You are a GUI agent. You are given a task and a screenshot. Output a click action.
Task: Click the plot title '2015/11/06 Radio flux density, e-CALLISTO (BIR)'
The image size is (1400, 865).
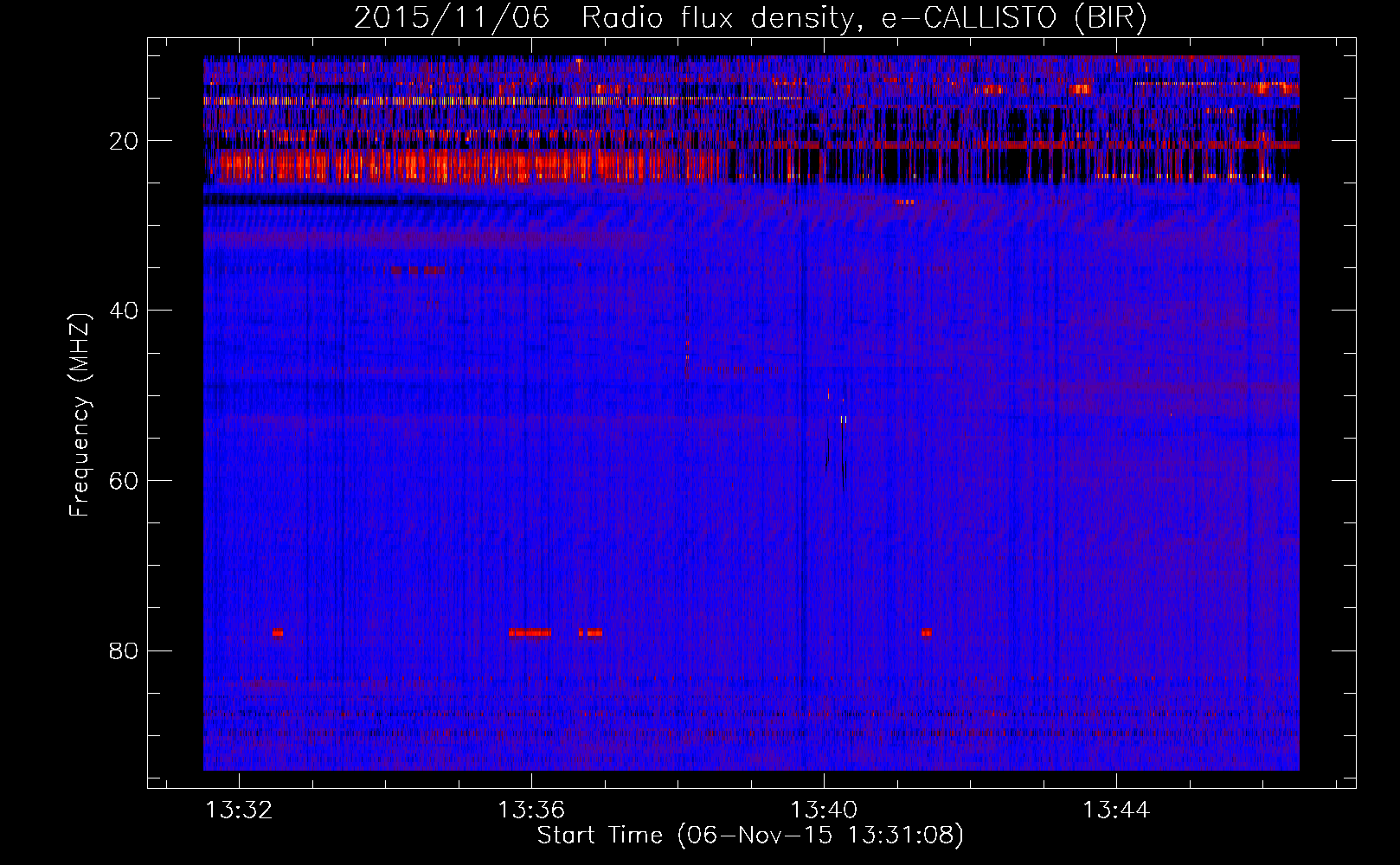coord(750,18)
